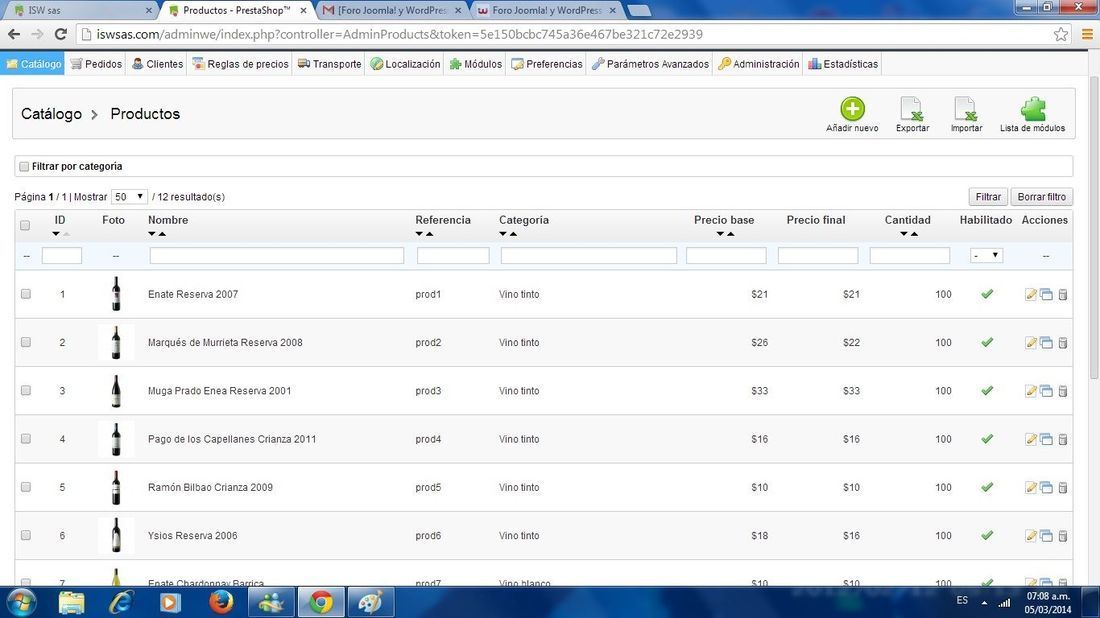Sort Referencia column descending arrow
The image size is (1100, 618).
(x=419, y=234)
